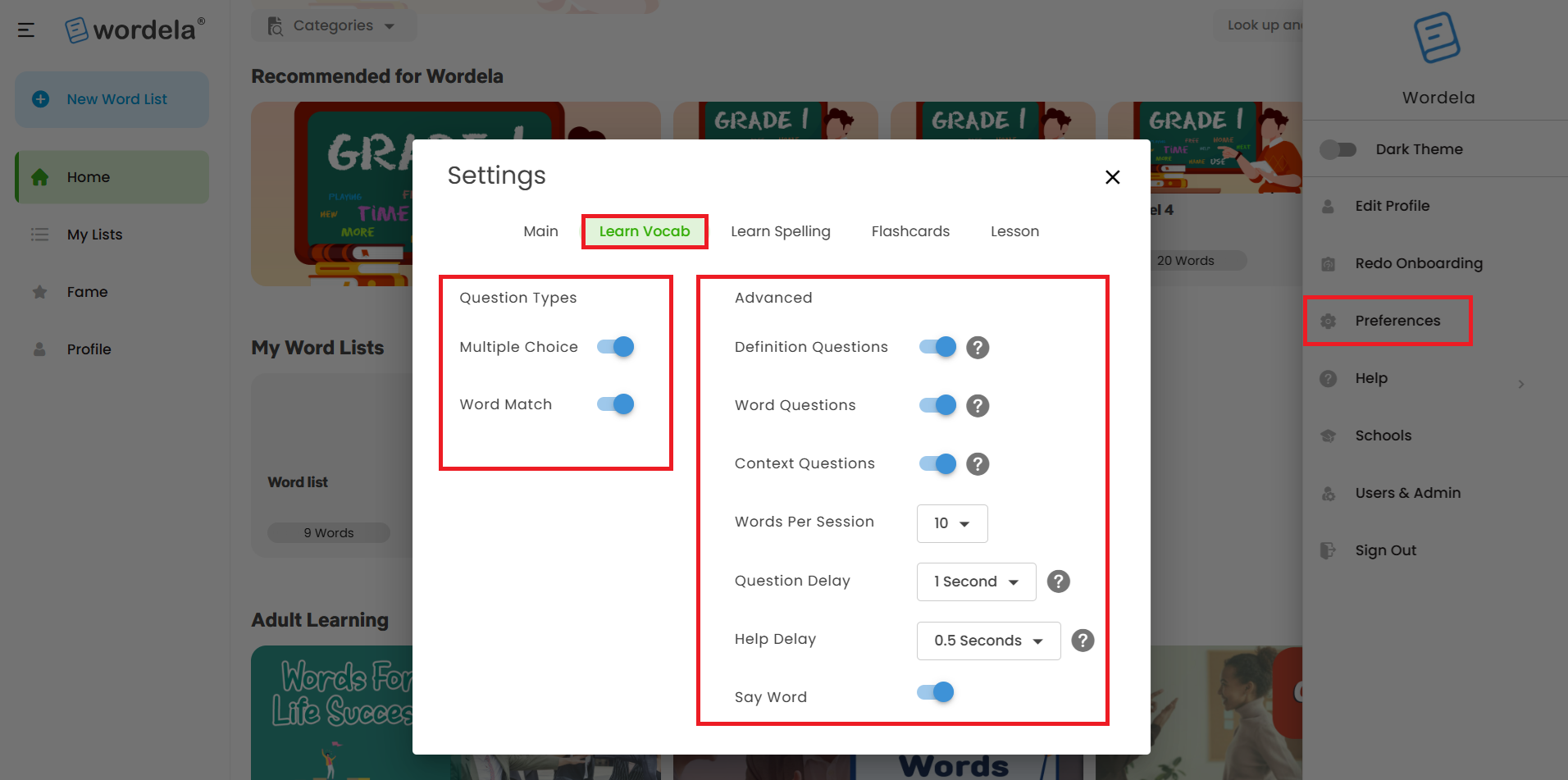This screenshot has width=1568, height=780.
Task: Open Words Per Session dropdown
Action: (952, 523)
